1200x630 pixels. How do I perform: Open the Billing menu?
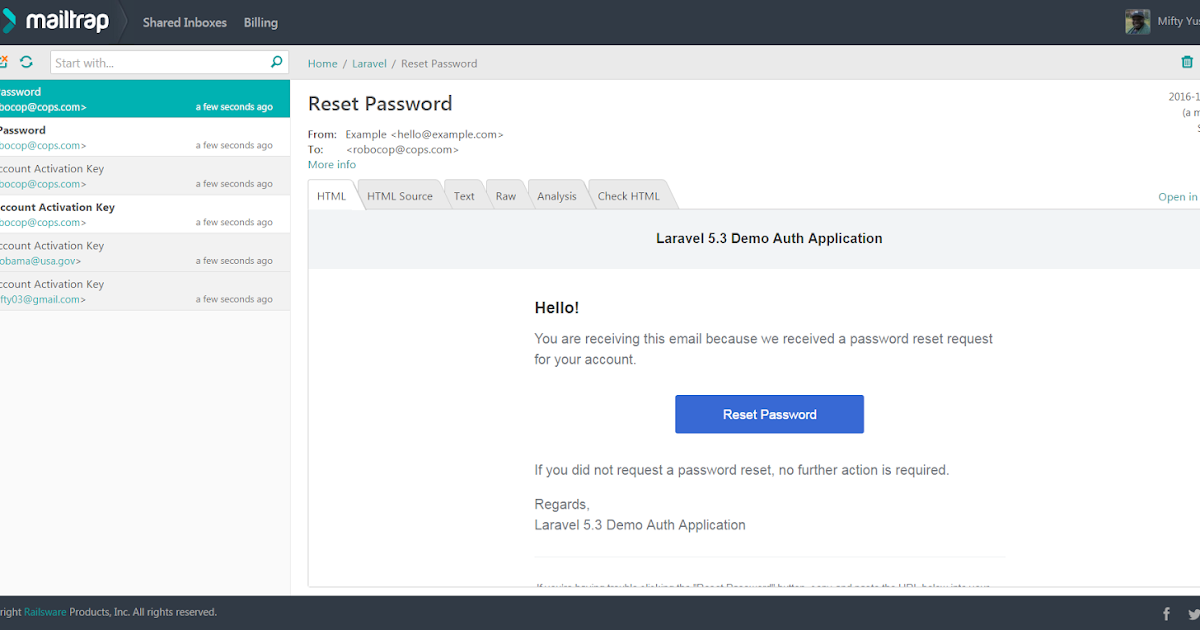click(x=260, y=21)
